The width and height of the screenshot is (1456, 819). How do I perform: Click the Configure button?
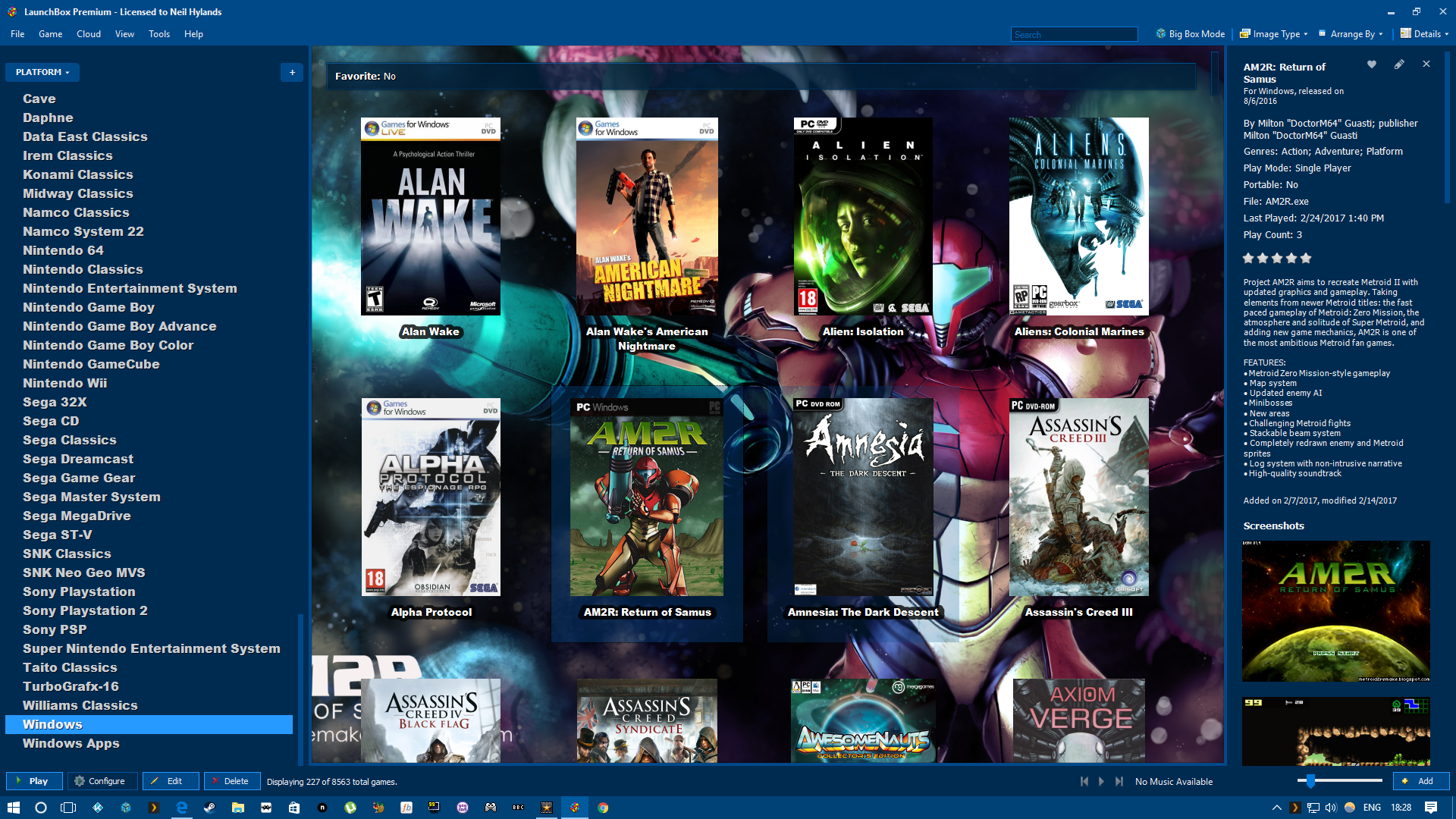coord(102,781)
